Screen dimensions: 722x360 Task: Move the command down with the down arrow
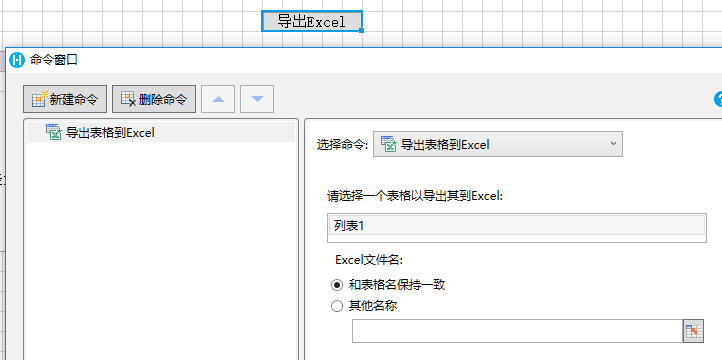(257, 99)
